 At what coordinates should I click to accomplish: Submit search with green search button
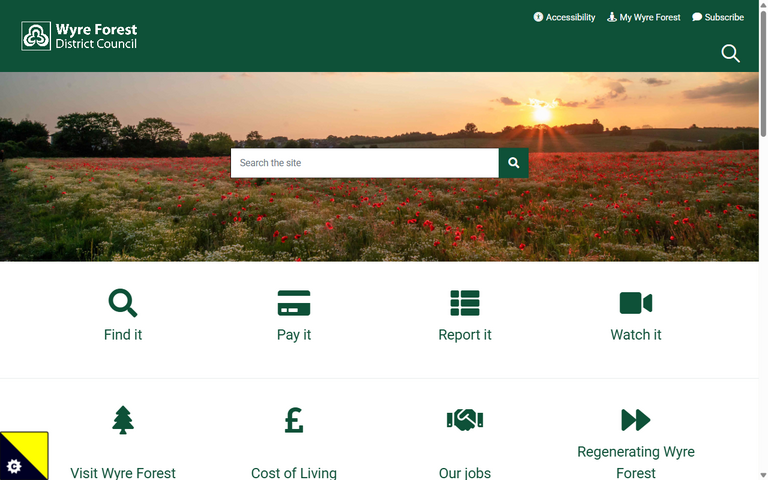pyautogui.click(x=514, y=163)
